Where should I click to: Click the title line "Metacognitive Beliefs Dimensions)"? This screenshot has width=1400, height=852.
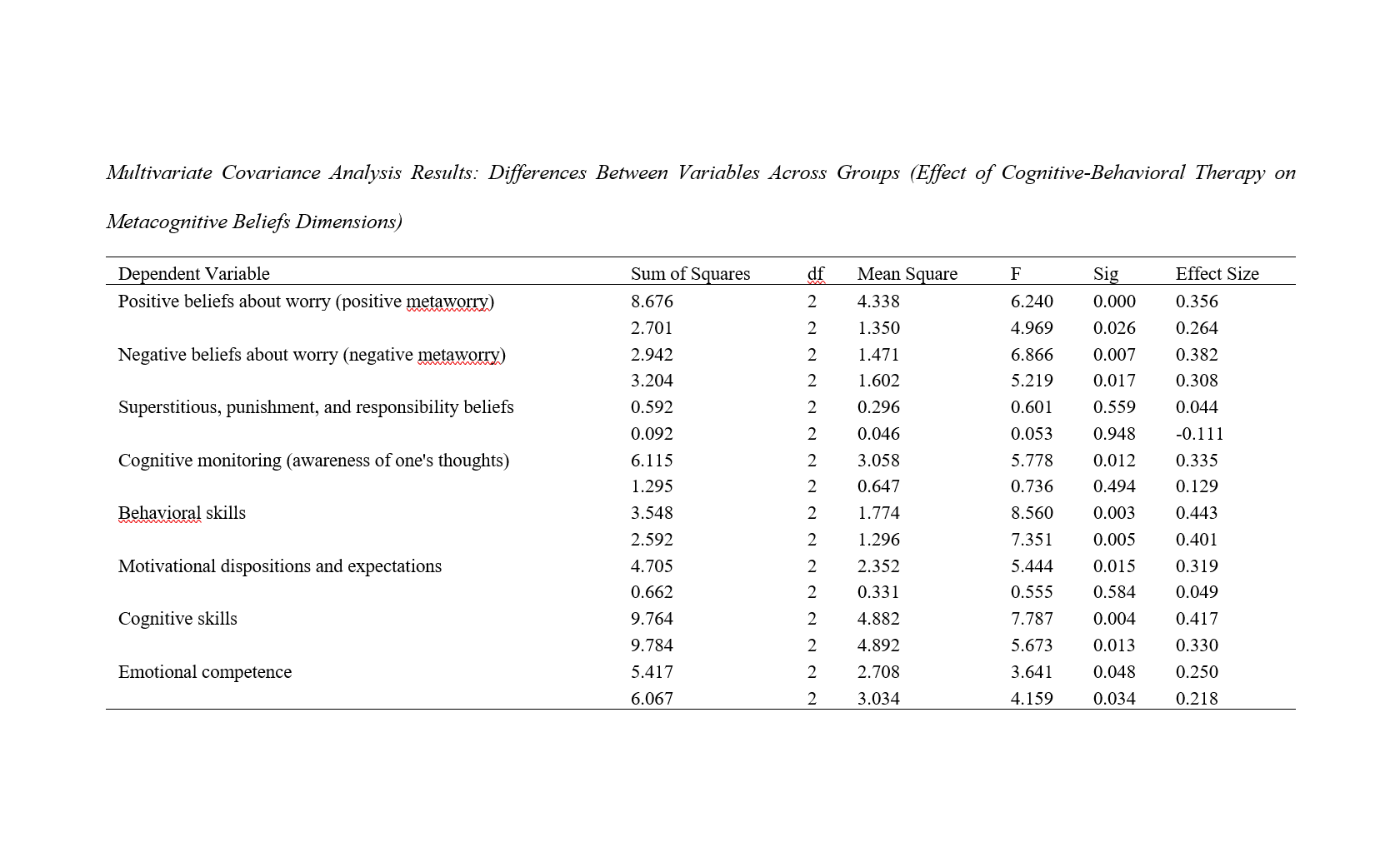254,222
